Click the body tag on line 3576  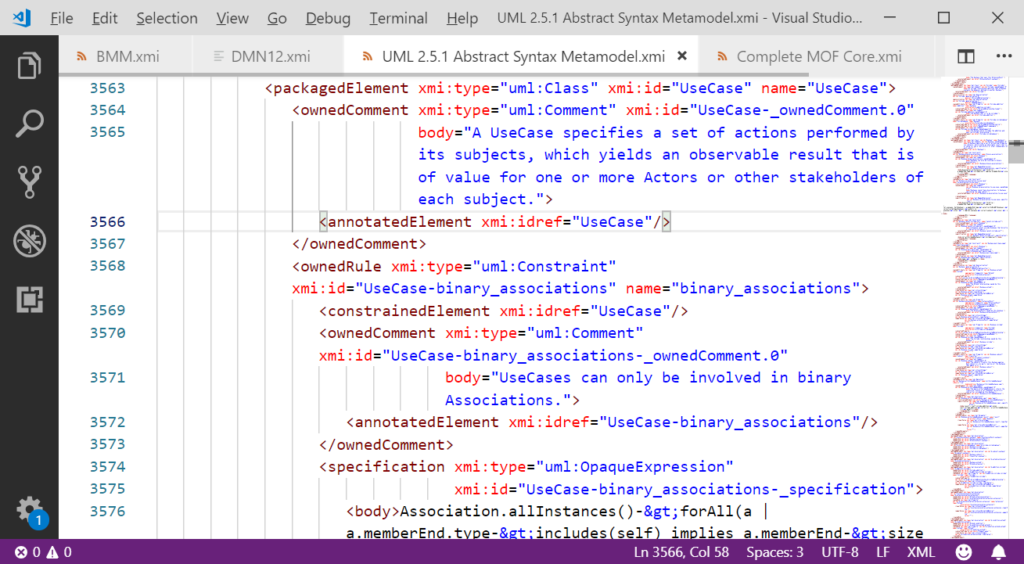pos(373,511)
